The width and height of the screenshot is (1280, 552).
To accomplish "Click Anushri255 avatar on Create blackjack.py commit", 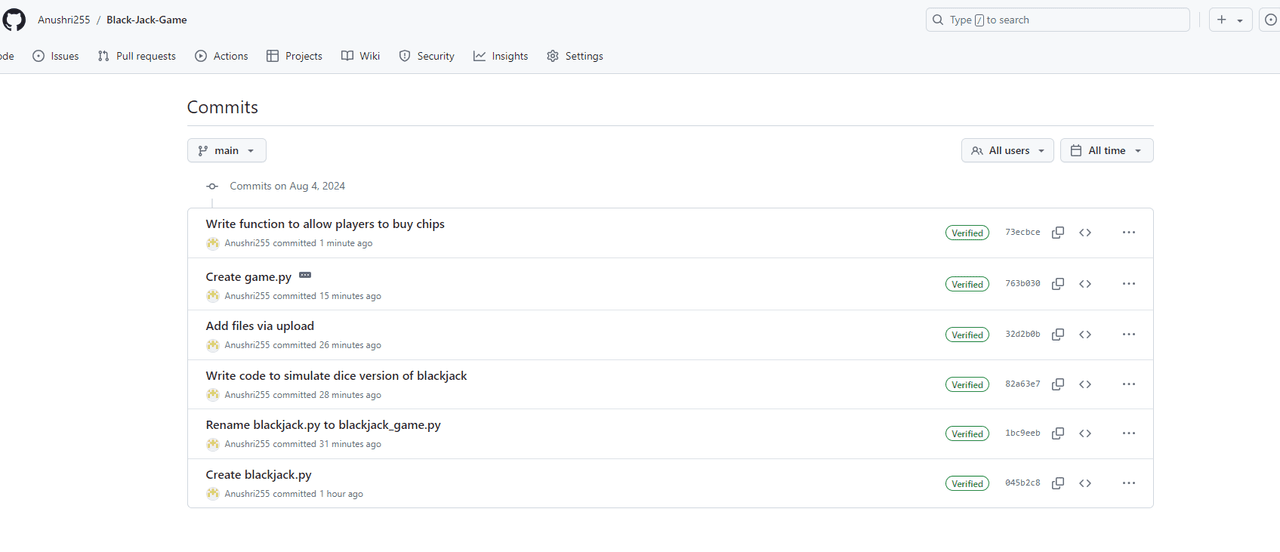I will [212, 494].
